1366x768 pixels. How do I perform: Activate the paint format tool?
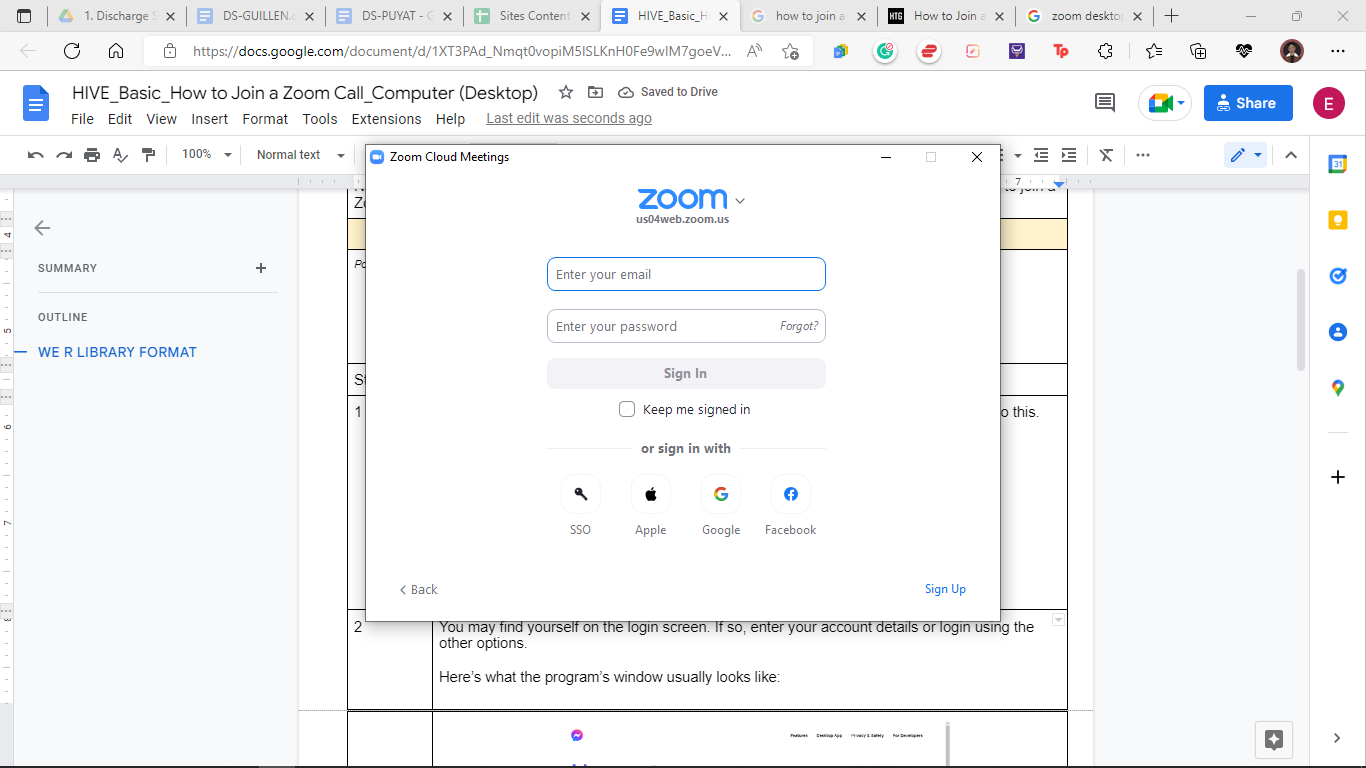[149, 155]
